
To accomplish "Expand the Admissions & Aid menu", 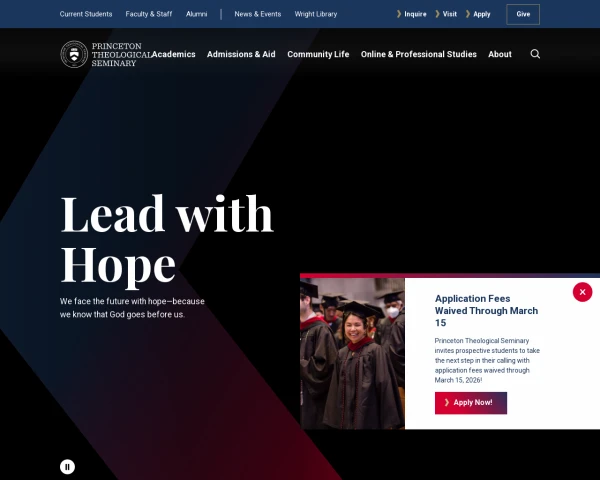I will point(241,54).
